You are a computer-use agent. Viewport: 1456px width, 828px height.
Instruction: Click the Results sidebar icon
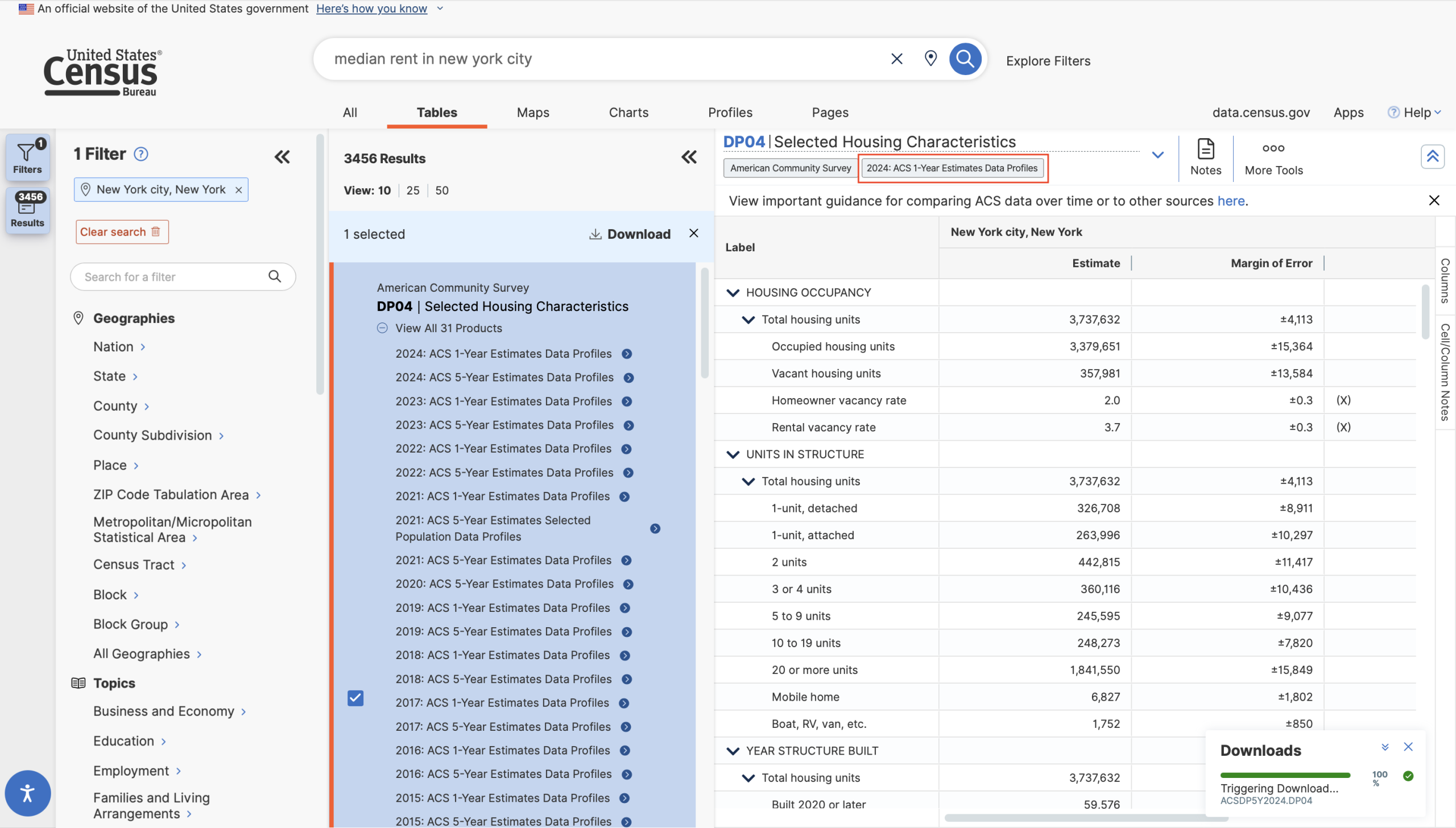click(27, 210)
